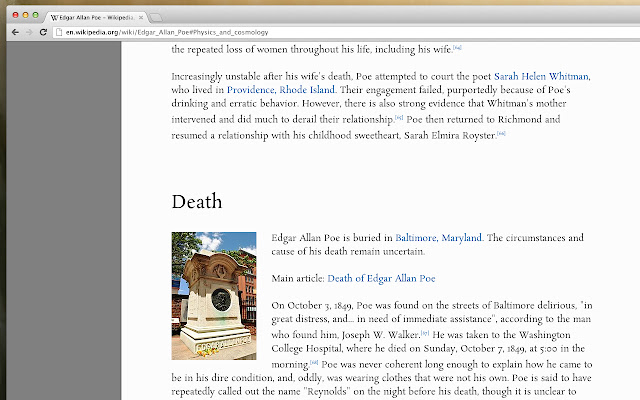Click the 'Death' section heading
The image size is (640, 400).
[x=197, y=202]
